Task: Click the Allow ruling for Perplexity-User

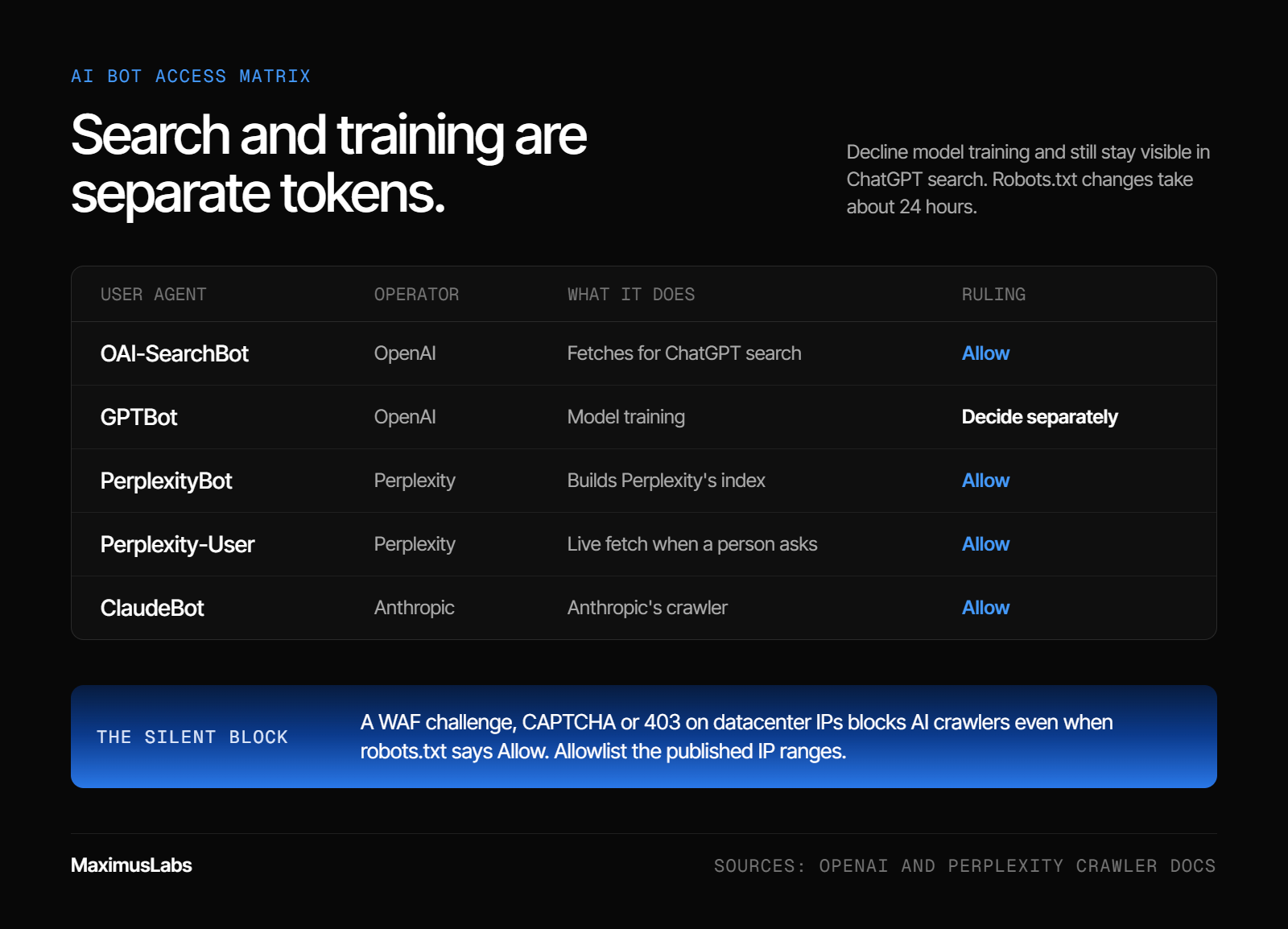Action: pos(985,544)
